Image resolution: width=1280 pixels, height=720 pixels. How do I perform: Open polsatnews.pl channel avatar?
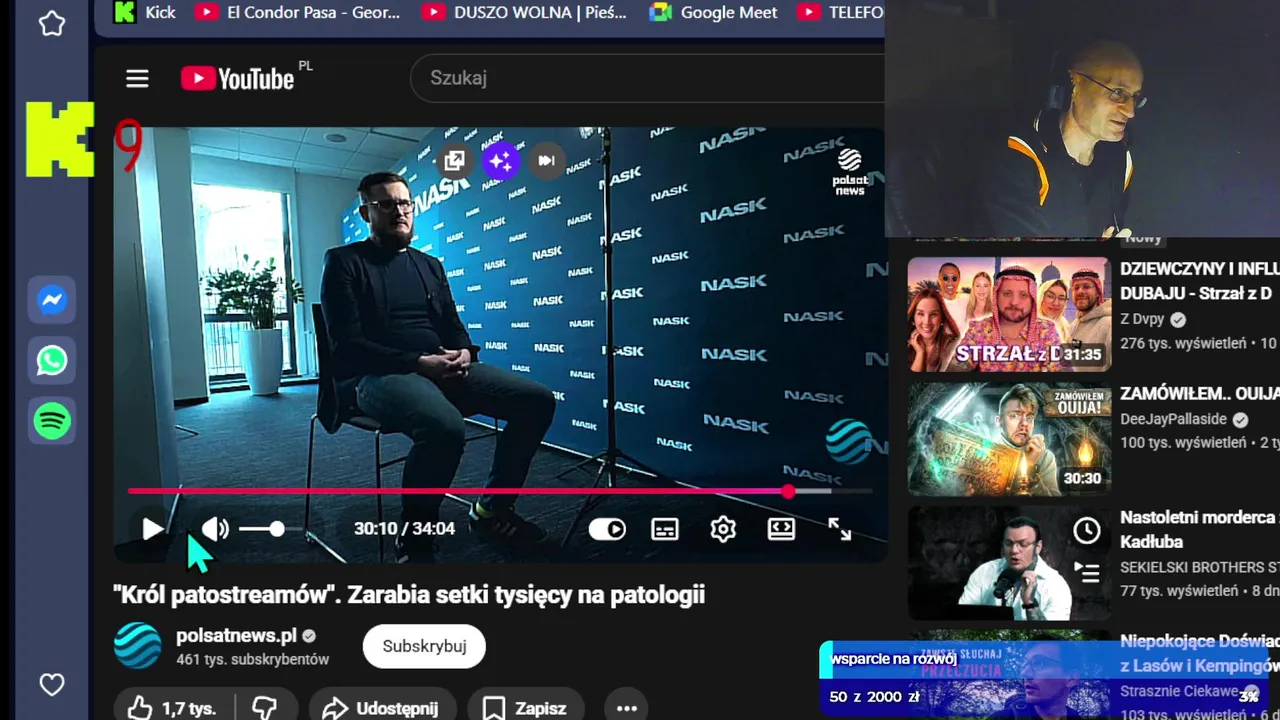[137, 646]
